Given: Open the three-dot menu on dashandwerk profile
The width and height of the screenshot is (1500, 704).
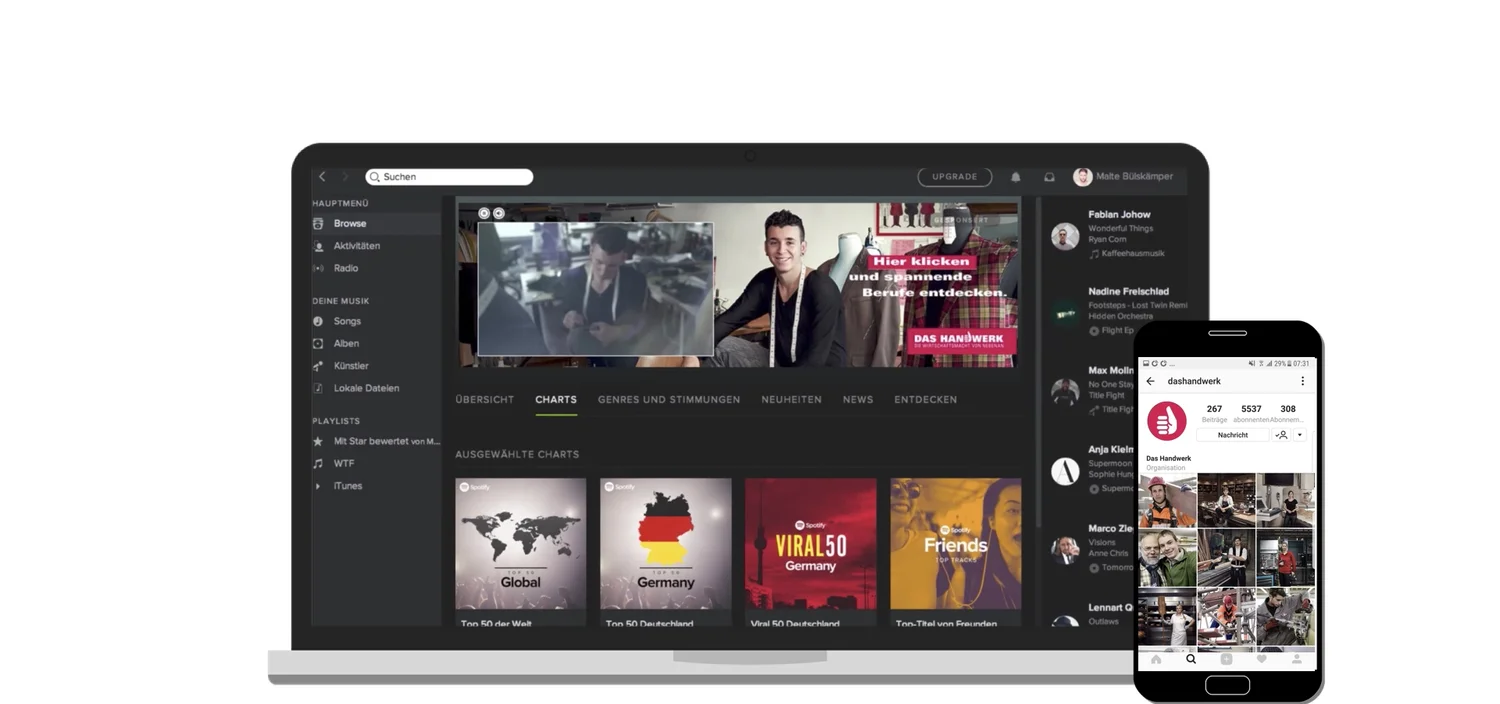Looking at the screenshot, I should click(x=1302, y=381).
